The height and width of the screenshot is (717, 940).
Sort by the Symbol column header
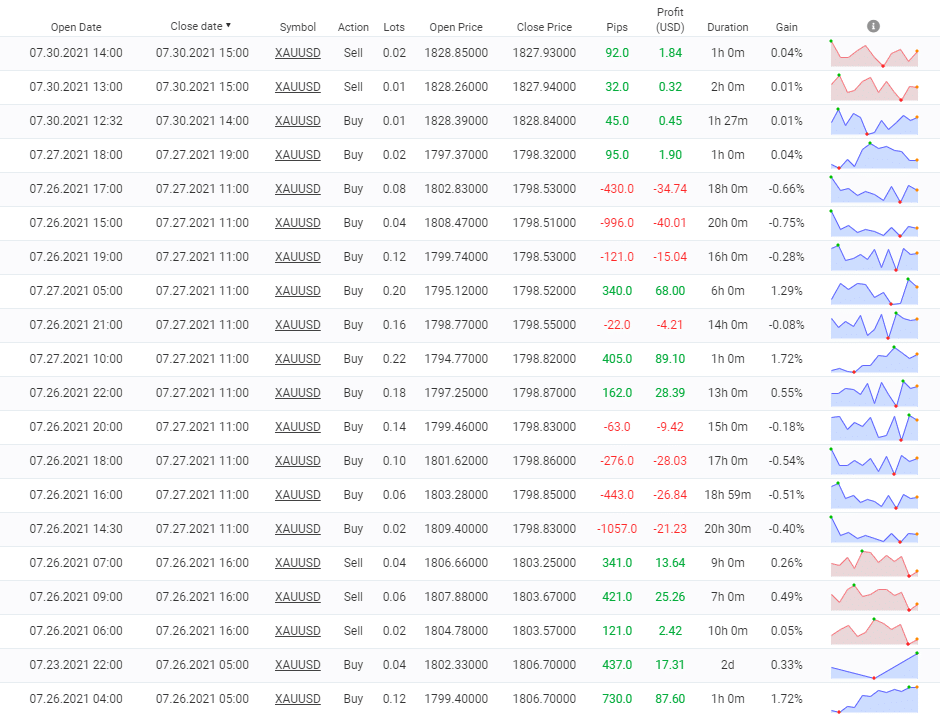[x=297, y=27]
